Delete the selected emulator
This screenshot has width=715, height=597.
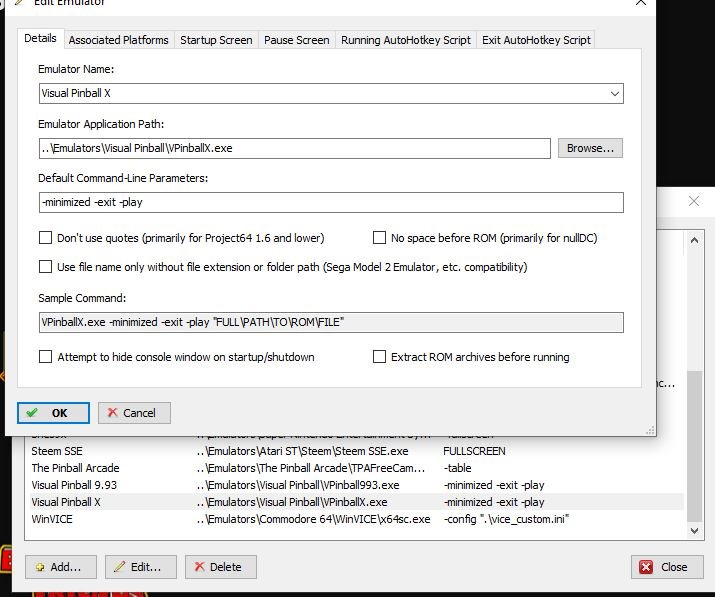[x=221, y=567]
